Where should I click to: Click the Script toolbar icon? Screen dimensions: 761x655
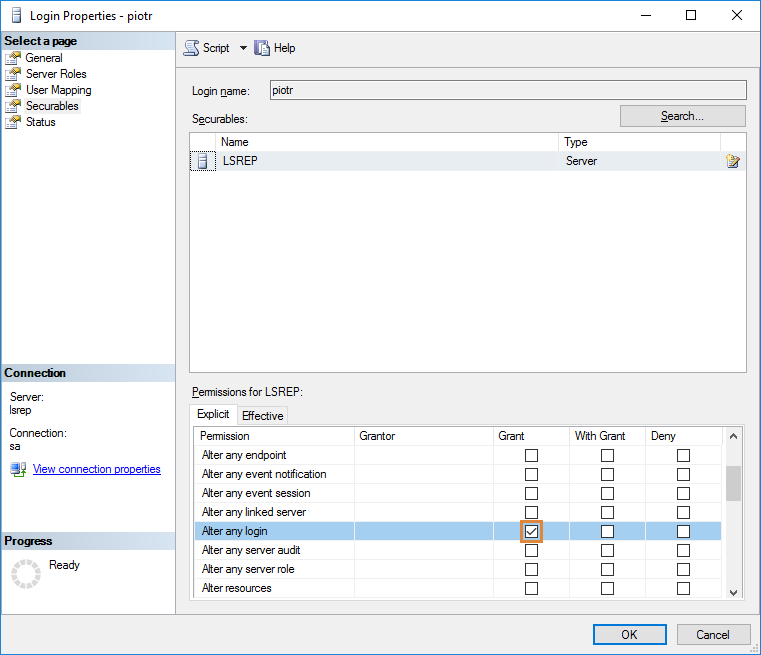coord(191,48)
